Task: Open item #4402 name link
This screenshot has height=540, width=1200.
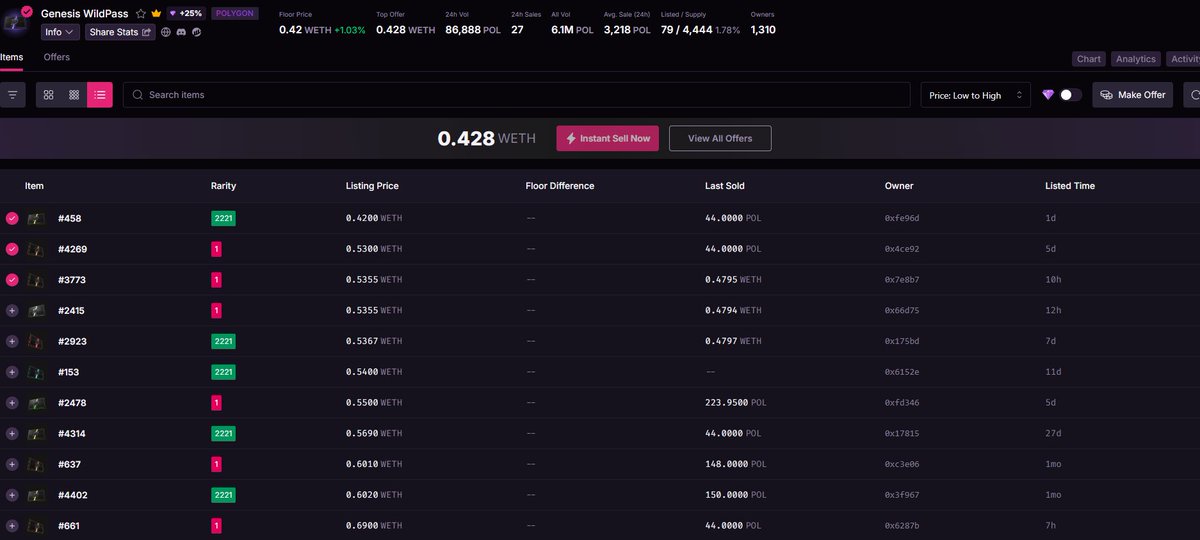Action: click(72, 495)
